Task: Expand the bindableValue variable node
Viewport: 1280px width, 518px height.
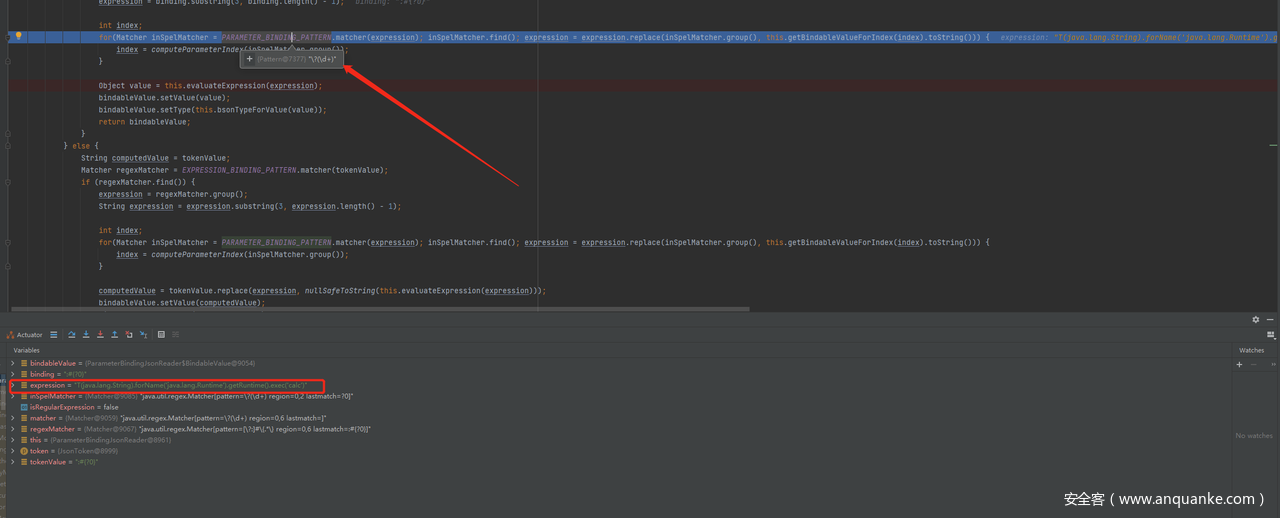Action: click(13, 363)
